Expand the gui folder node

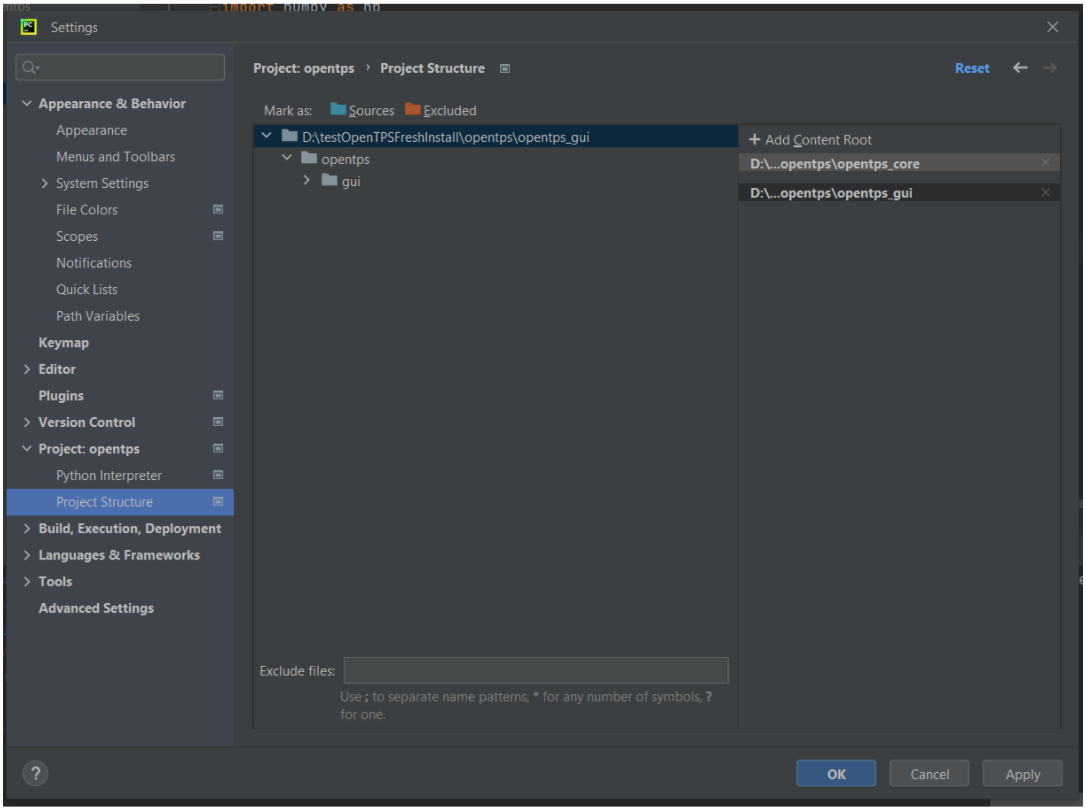tap(307, 181)
